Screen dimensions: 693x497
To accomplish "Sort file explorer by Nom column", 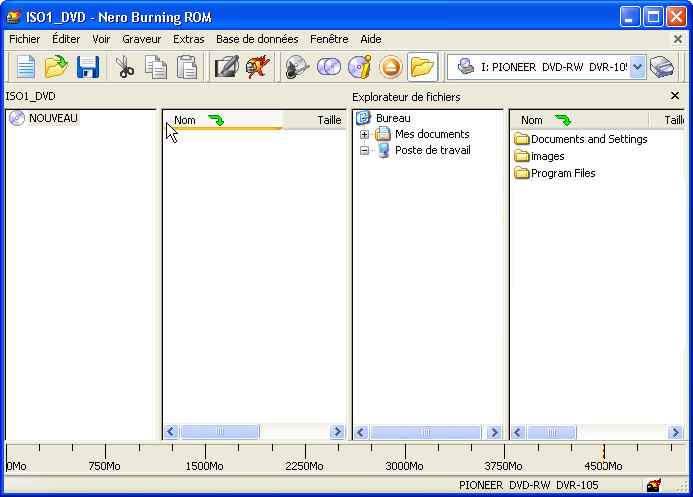I will tap(579, 120).
